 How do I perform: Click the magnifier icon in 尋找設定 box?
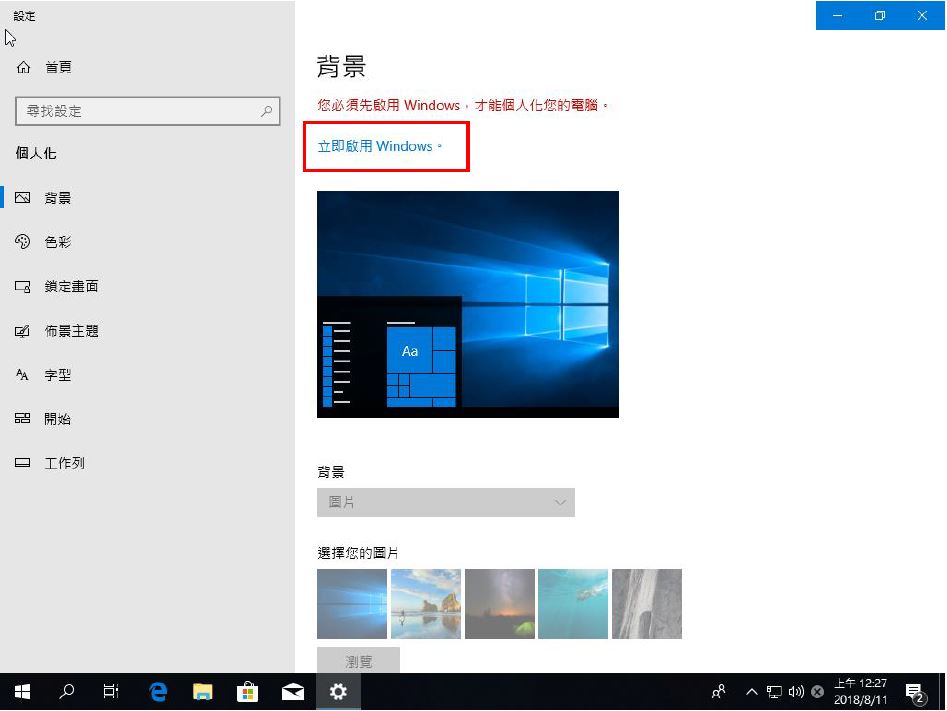[266, 111]
